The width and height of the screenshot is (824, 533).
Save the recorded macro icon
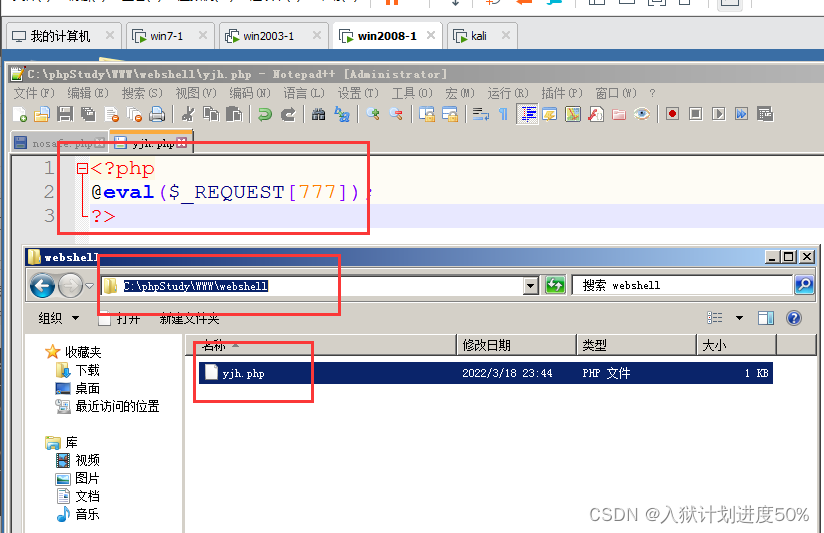point(765,114)
